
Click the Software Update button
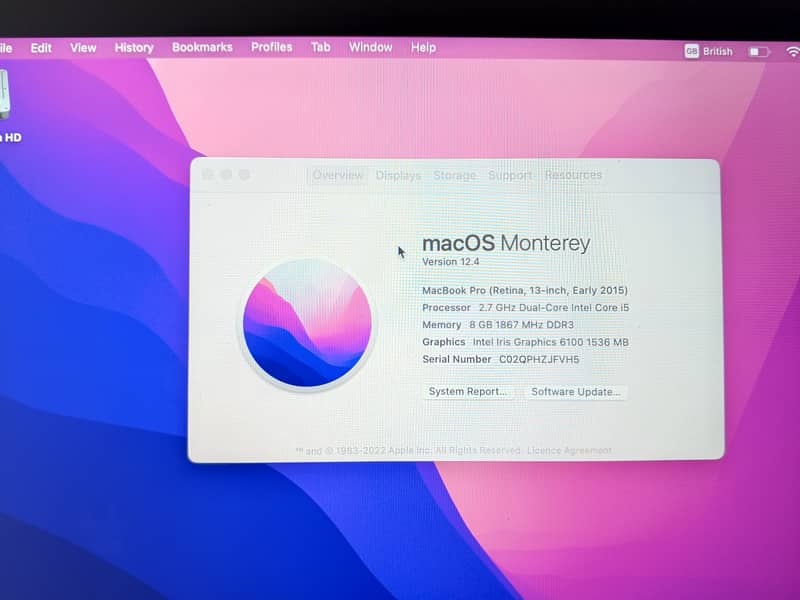(x=576, y=392)
